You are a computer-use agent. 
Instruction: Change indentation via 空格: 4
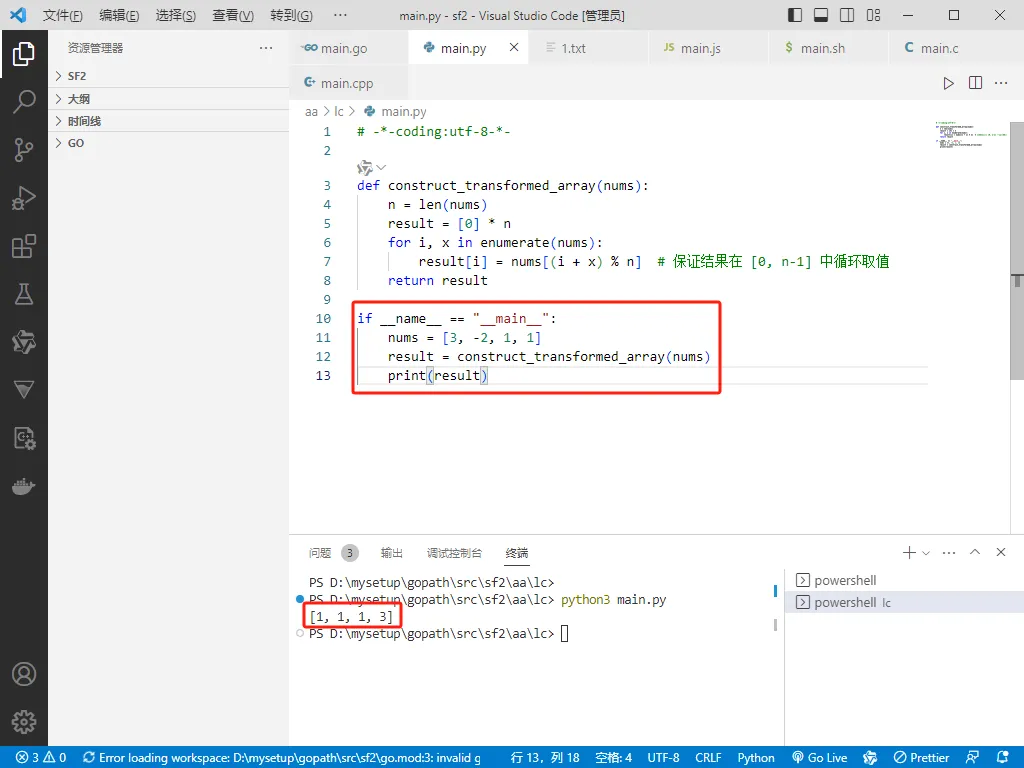point(613,758)
